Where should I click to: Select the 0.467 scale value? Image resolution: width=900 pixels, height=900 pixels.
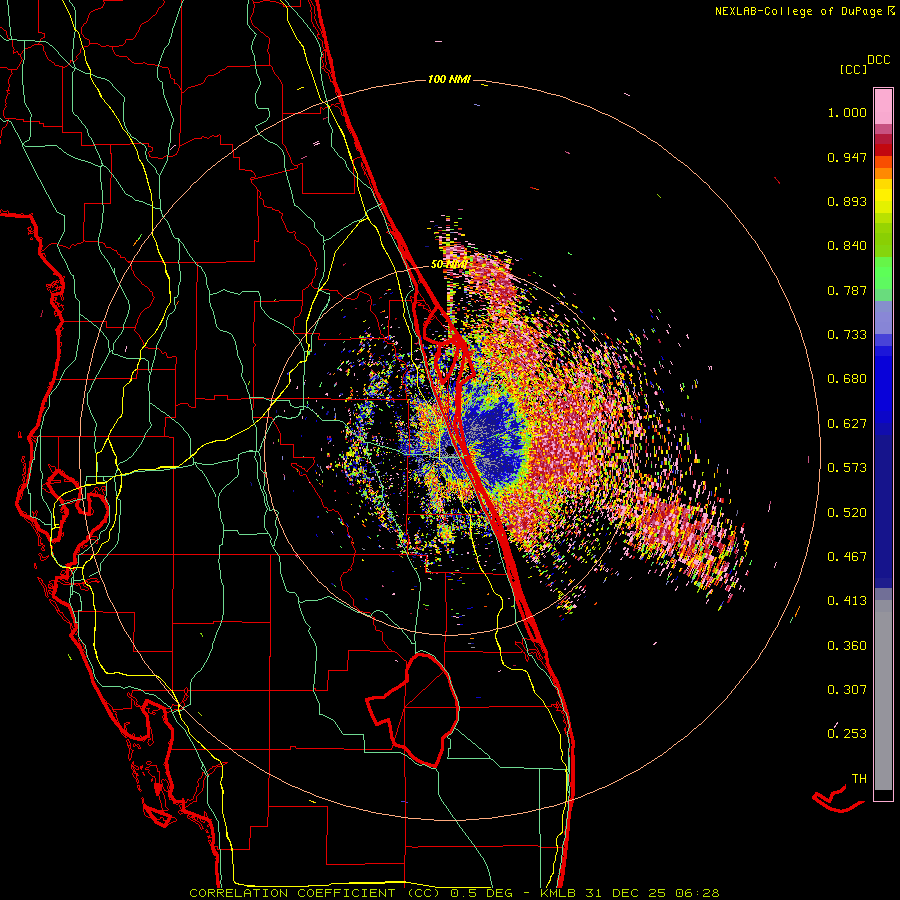pos(847,557)
